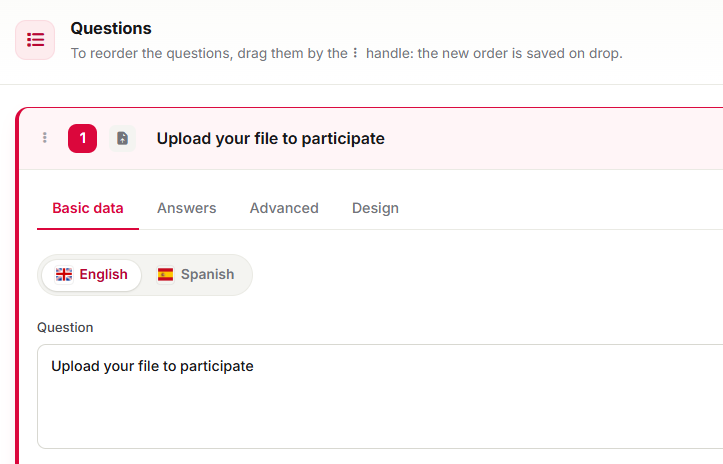
Task: Click the Spain flag icon
Action: (x=166, y=274)
